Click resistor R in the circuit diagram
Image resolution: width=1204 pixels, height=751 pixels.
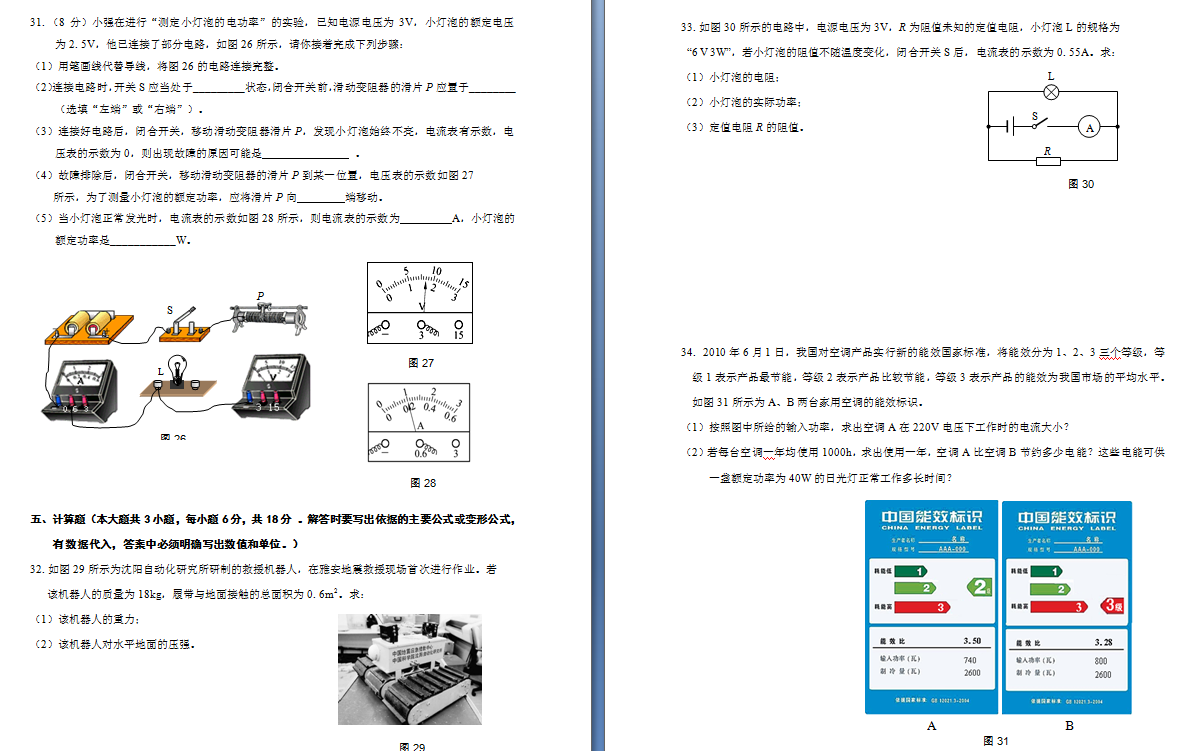click(x=1047, y=160)
